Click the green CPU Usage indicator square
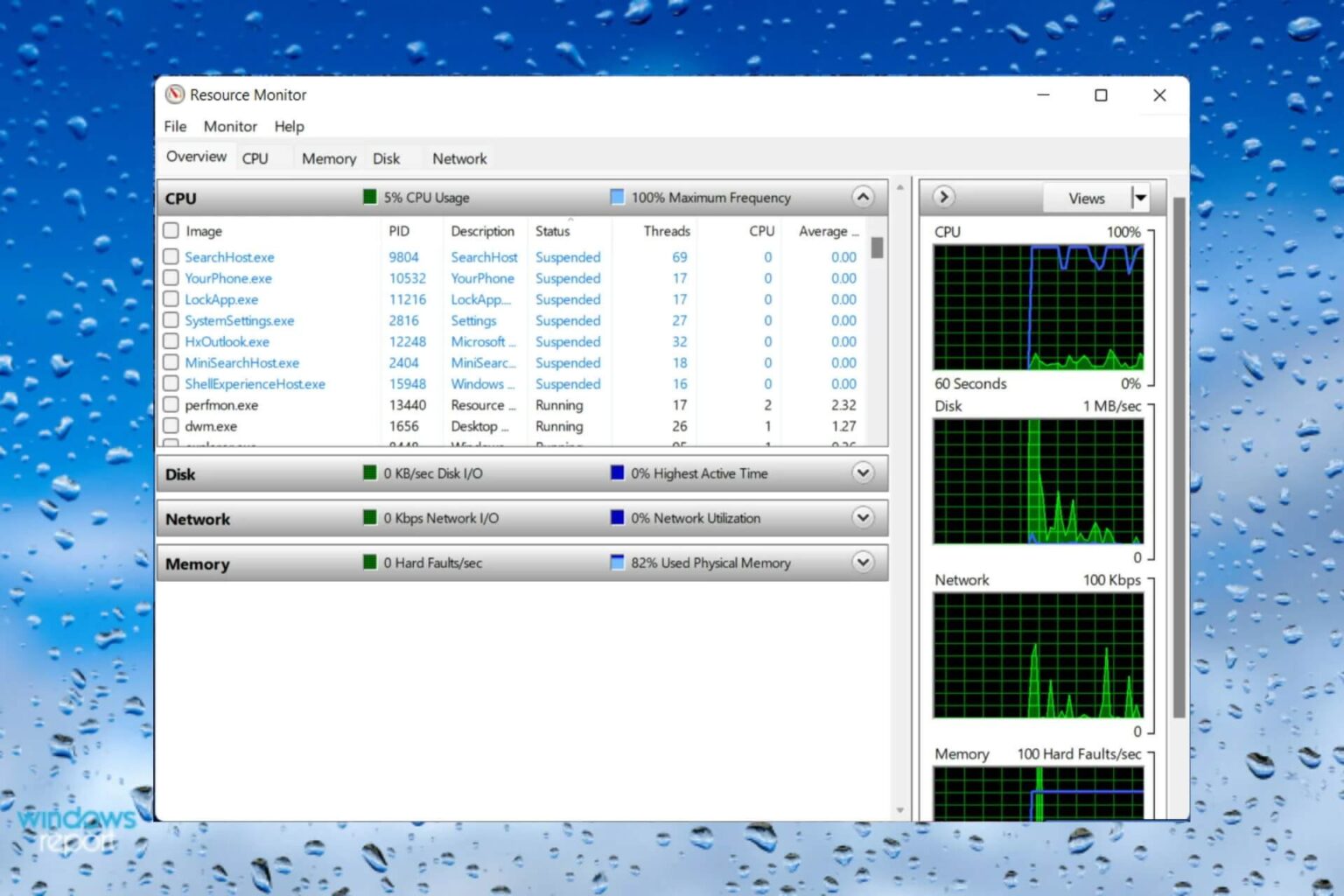The image size is (1344, 896). click(369, 197)
